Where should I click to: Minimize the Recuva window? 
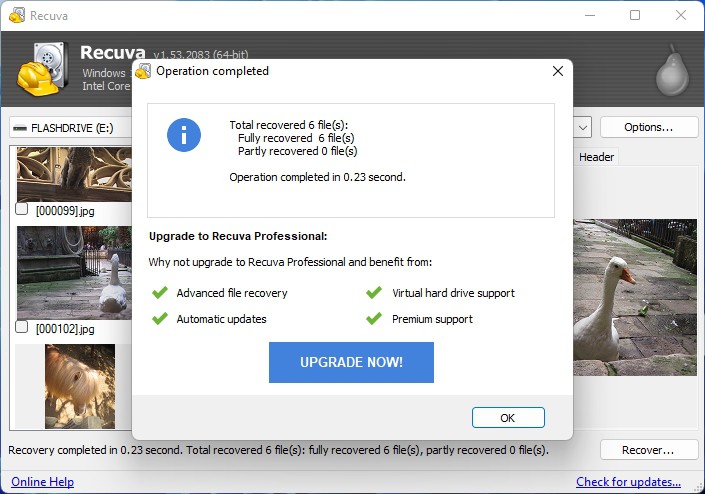click(590, 15)
